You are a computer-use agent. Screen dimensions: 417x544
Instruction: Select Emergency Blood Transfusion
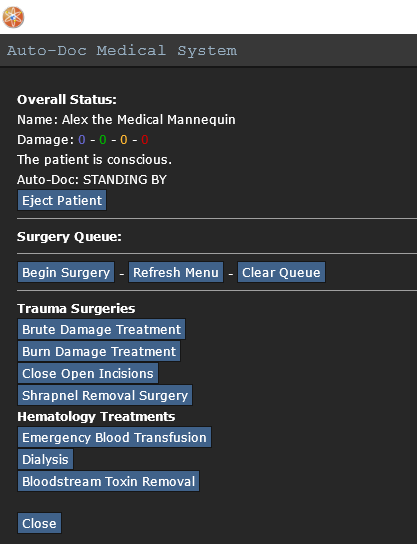114,437
